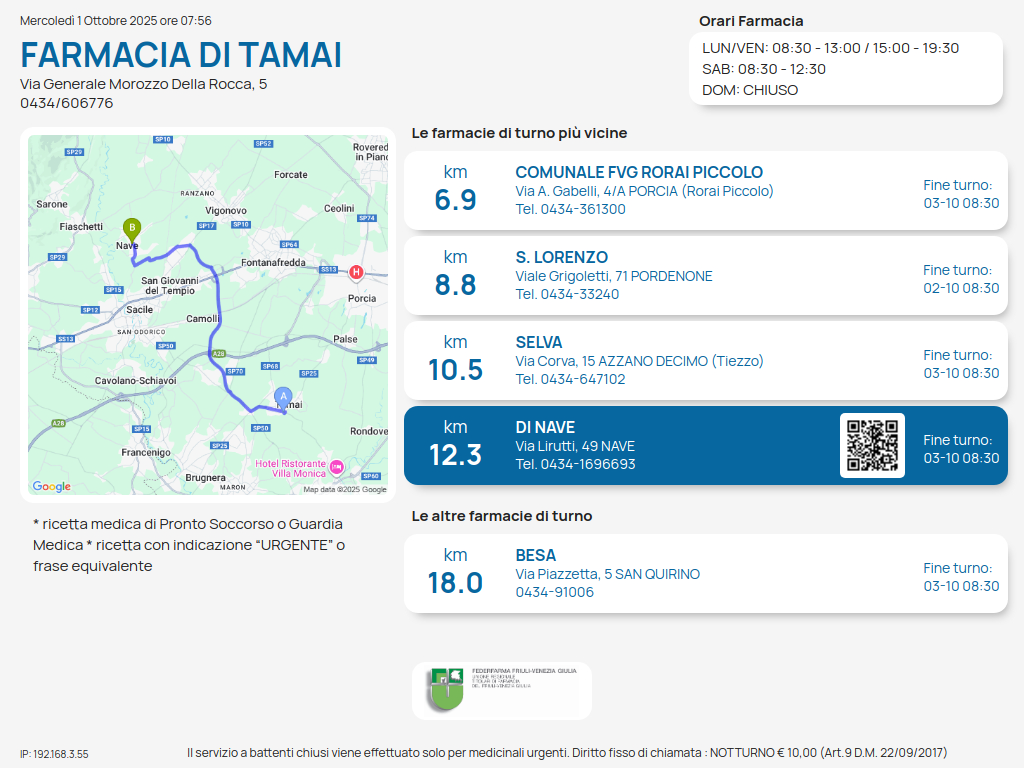Image resolution: width=1024 pixels, height=768 pixels.
Task: Select the SELVA pharmacy heading
Action: tap(538, 342)
